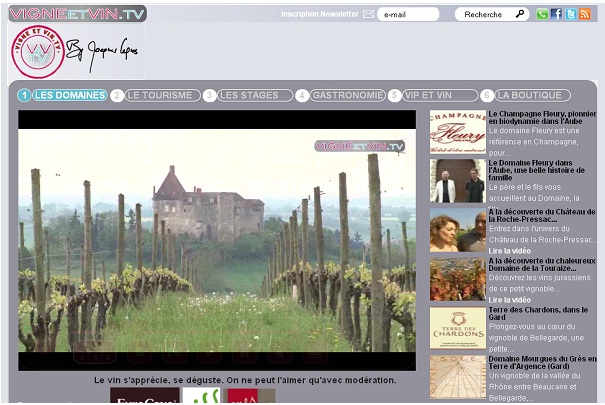Open thumbnail of two men at doorway
This screenshot has height=405, width=605.
click(458, 181)
